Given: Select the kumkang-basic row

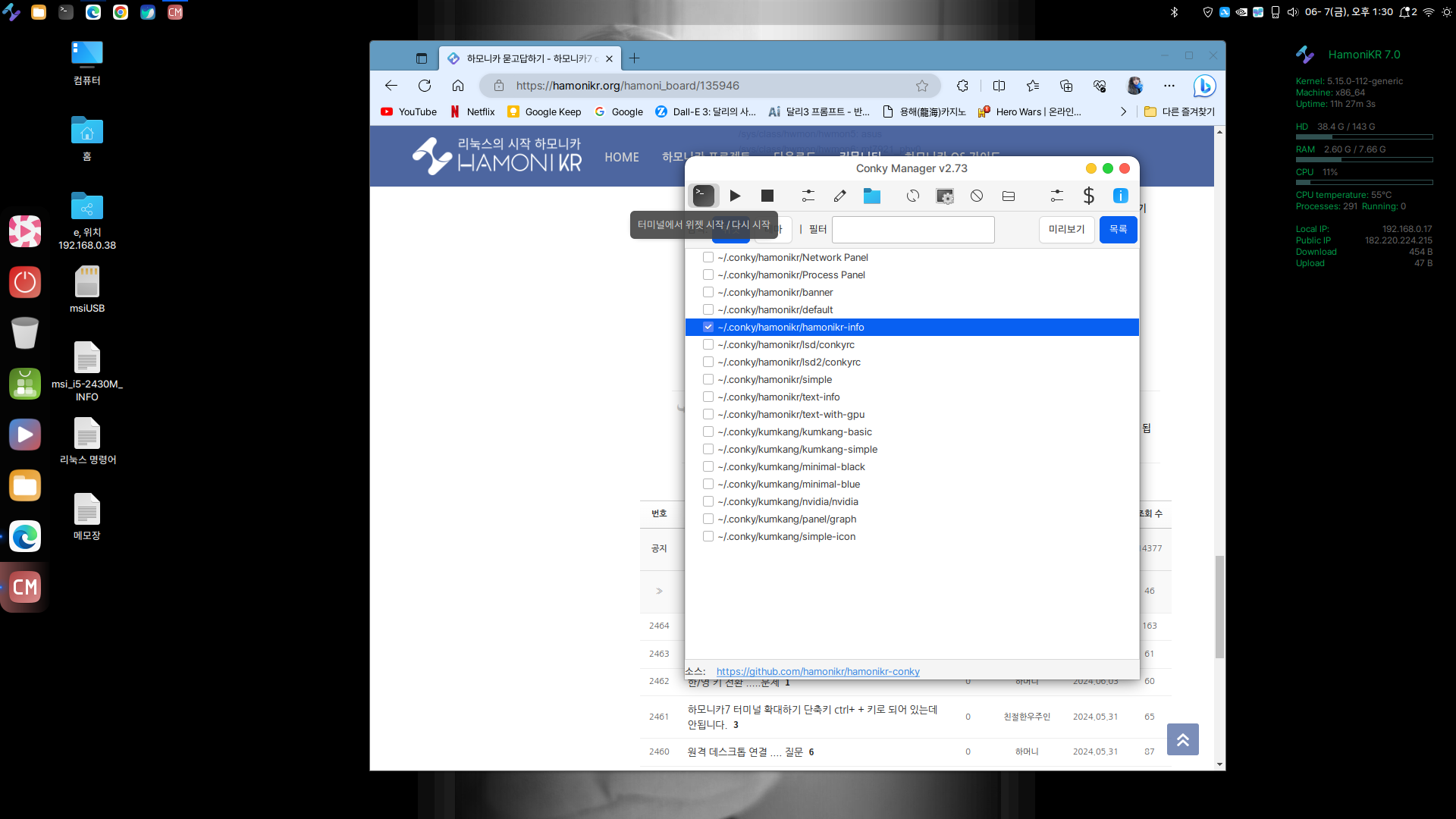Looking at the screenshot, I should pos(912,431).
